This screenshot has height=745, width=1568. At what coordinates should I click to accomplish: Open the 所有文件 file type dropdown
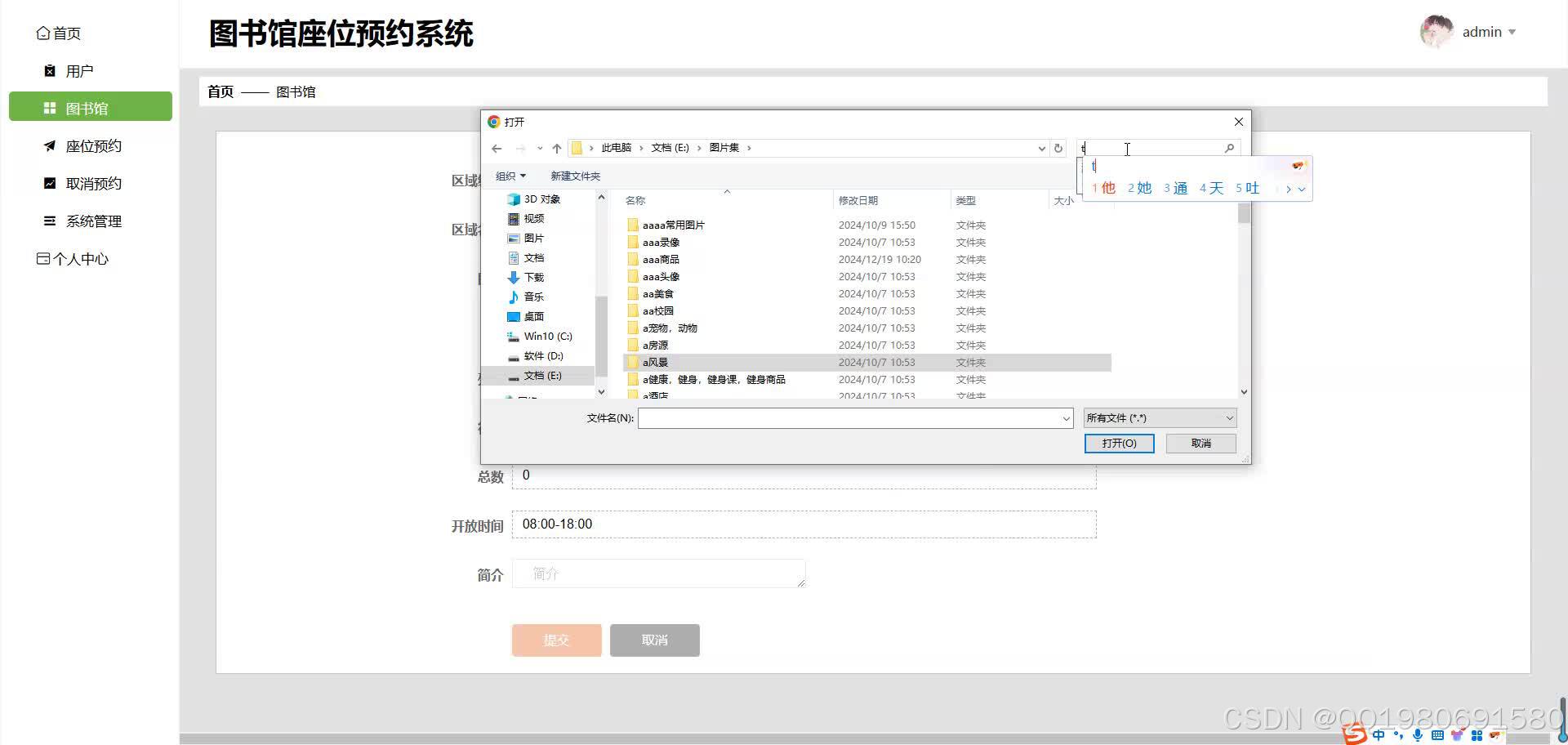click(1159, 417)
